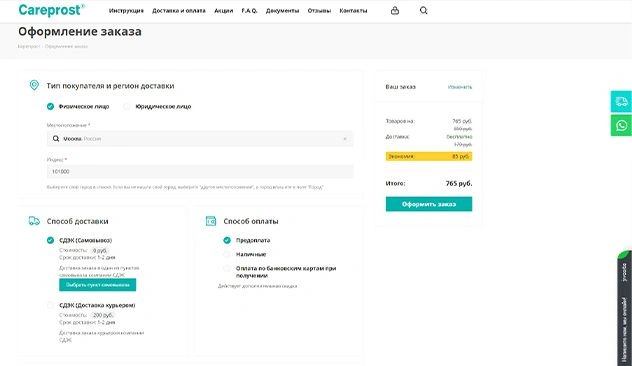Click the wallet icon beside Способ оплаты

211,221
